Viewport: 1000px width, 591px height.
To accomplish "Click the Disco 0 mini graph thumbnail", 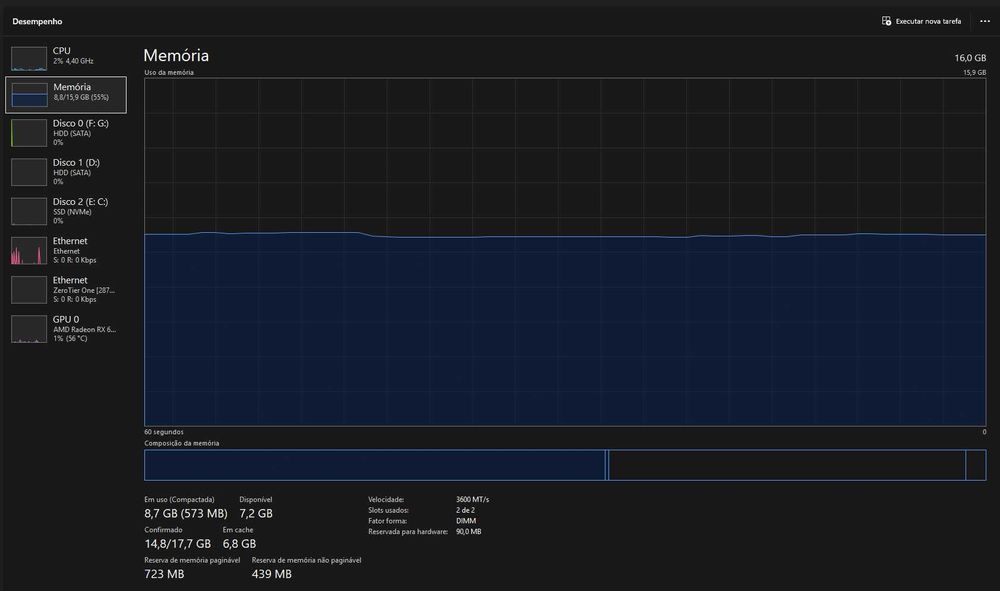I will 29,133.
